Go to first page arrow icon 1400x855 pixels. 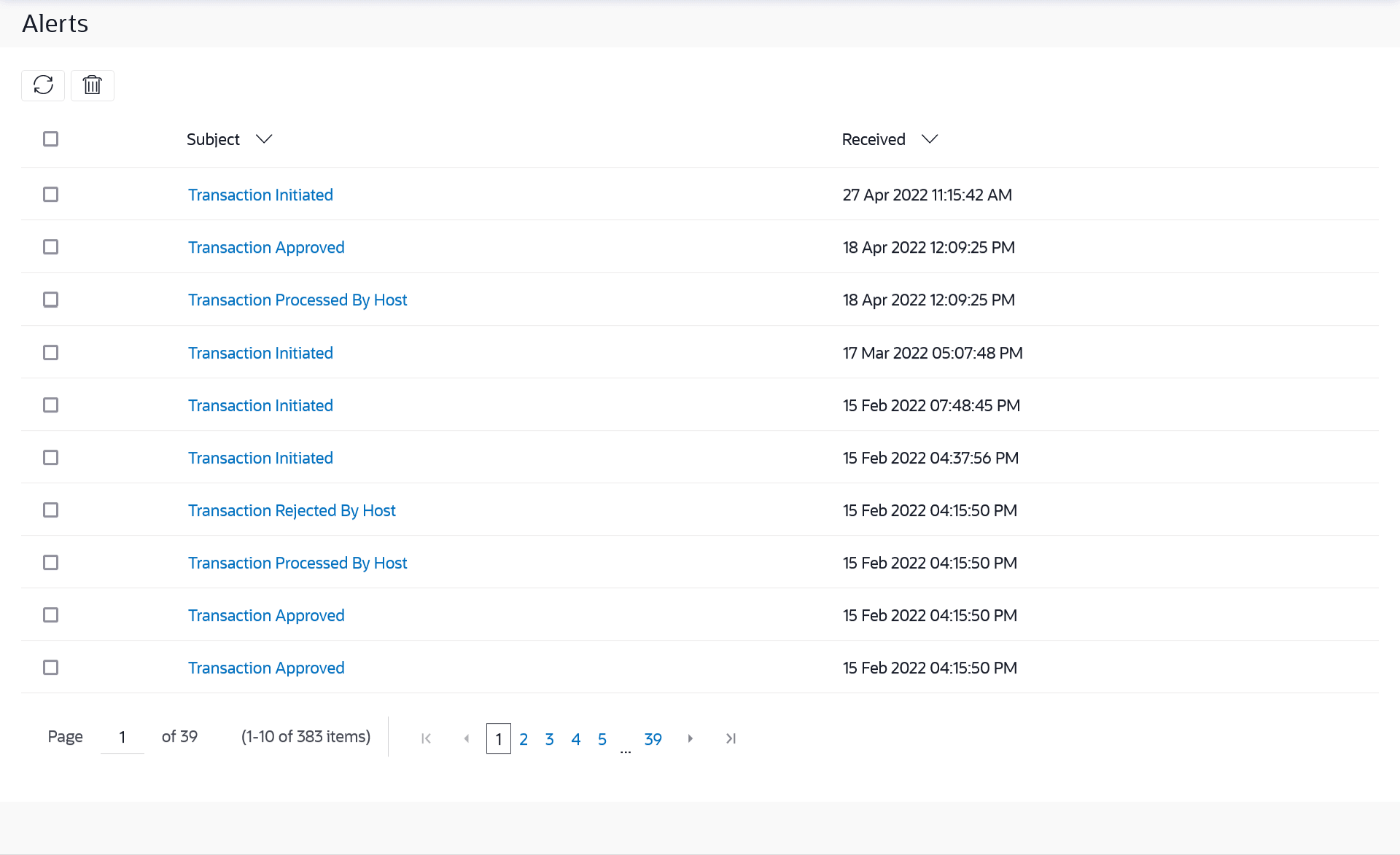[427, 738]
